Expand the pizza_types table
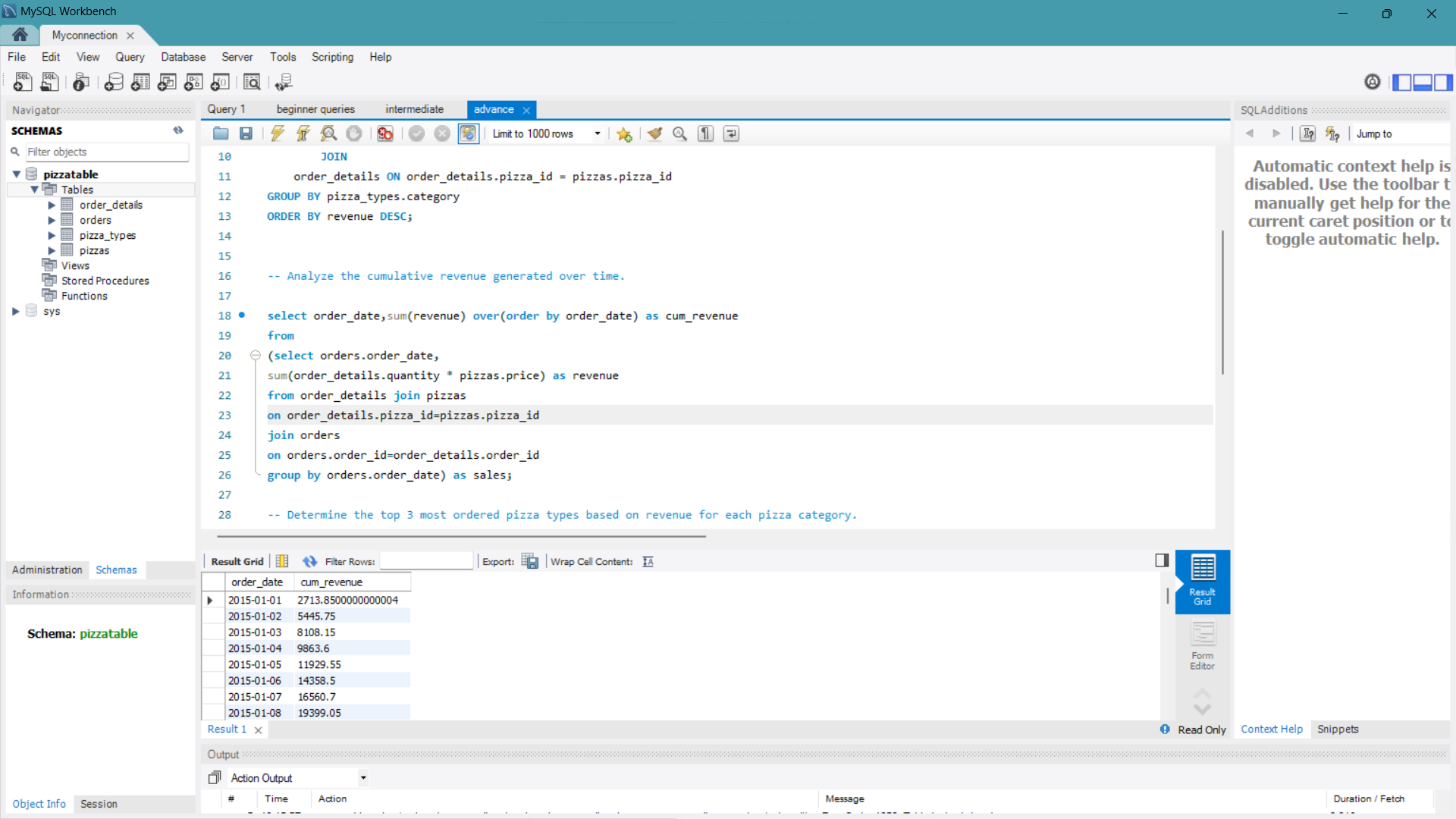This screenshot has width=1456, height=819. pyautogui.click(x=52, y=235)
